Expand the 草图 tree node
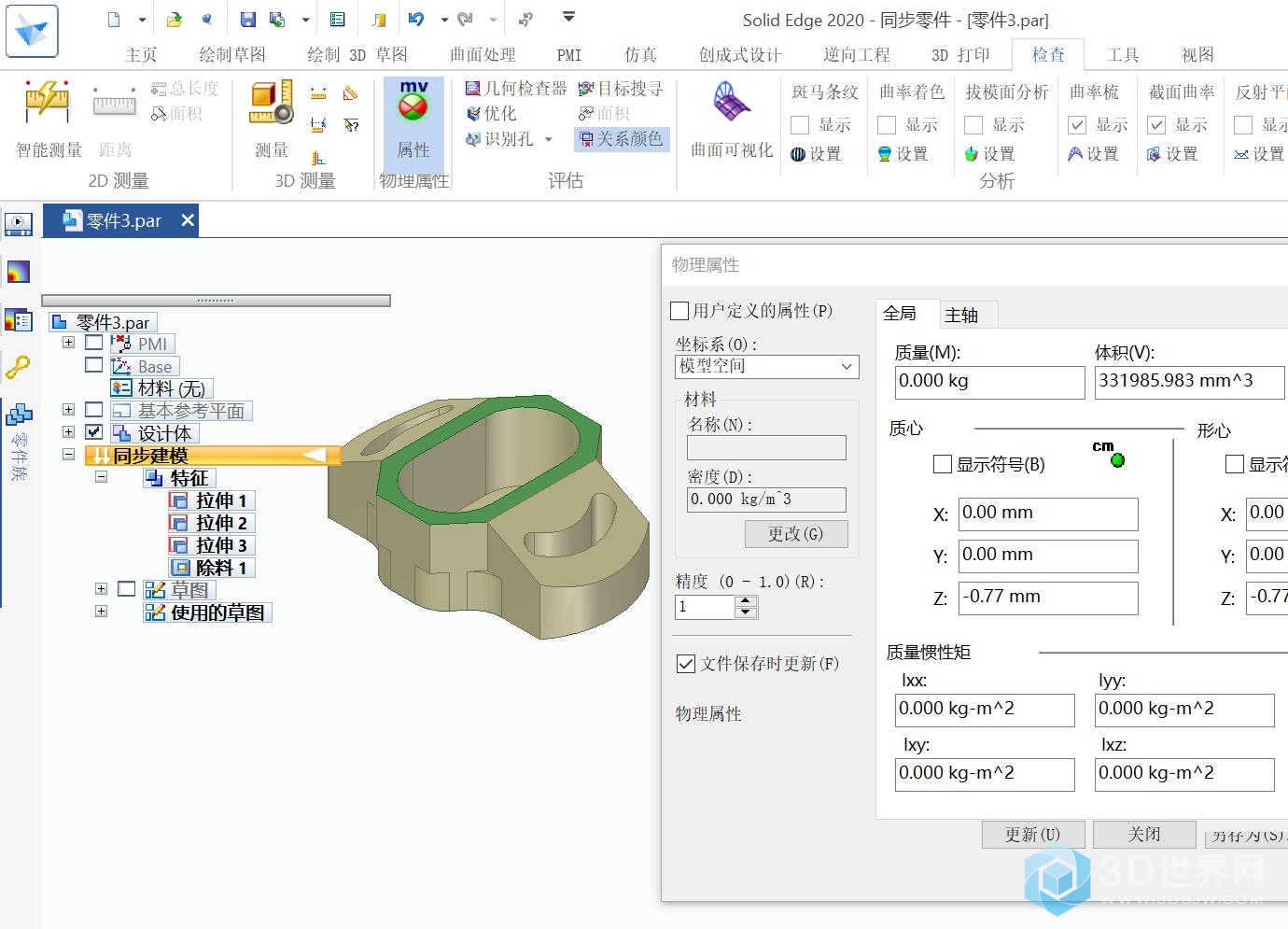This screenshot has height=929, width=1288. pyautogui.click(x=101, y=589)
